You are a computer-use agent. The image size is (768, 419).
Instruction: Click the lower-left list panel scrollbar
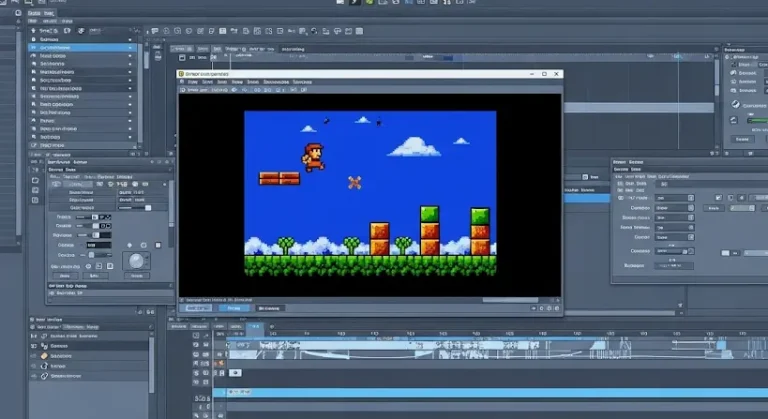(151, 363)
